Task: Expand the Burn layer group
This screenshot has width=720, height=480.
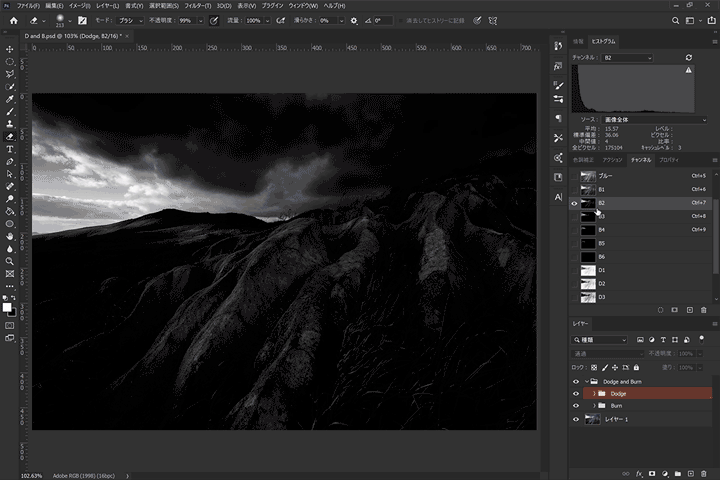Action: (593, 407)
